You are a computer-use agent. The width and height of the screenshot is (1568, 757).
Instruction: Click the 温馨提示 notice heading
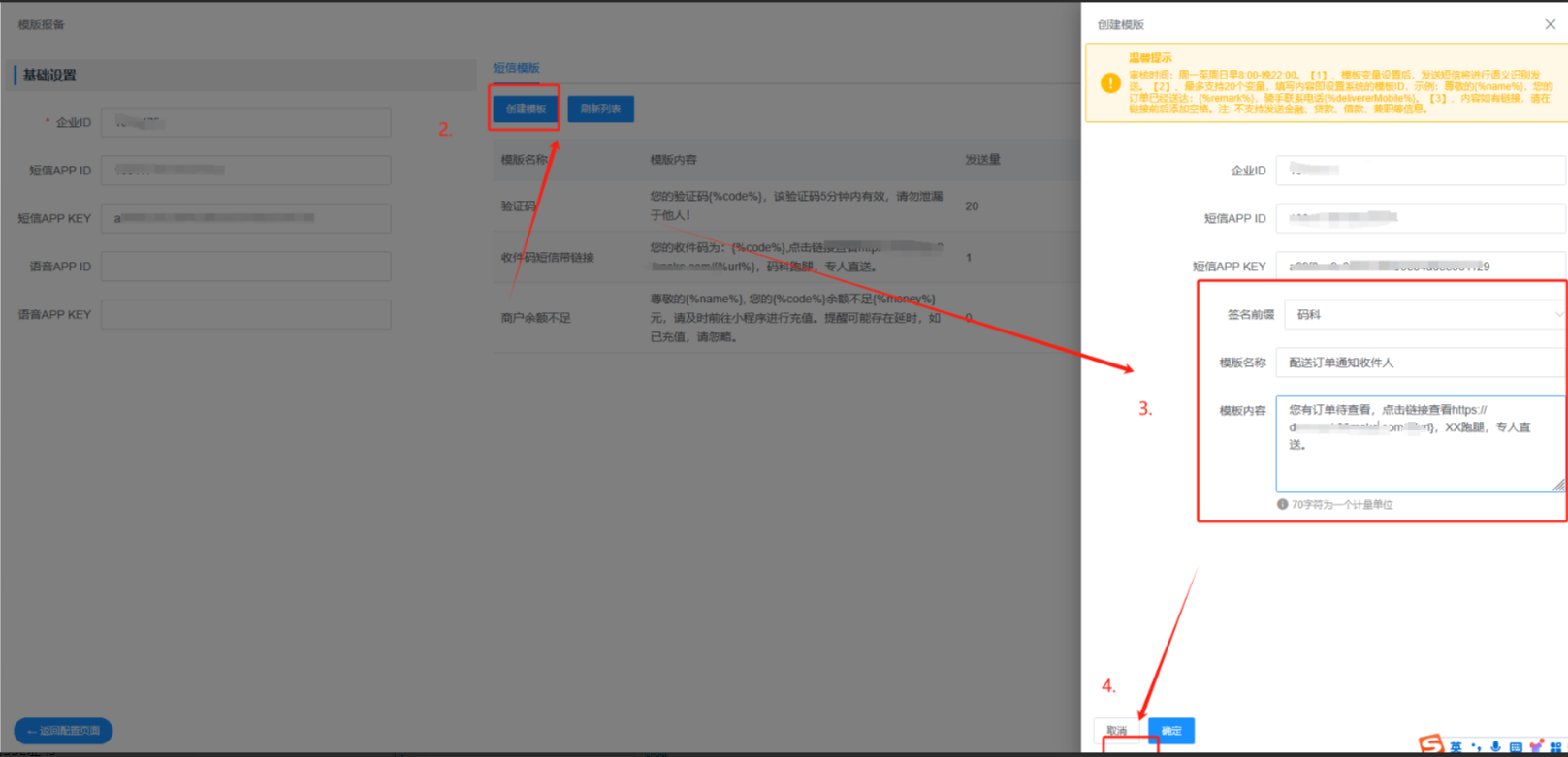click(x=1150, y=58)
